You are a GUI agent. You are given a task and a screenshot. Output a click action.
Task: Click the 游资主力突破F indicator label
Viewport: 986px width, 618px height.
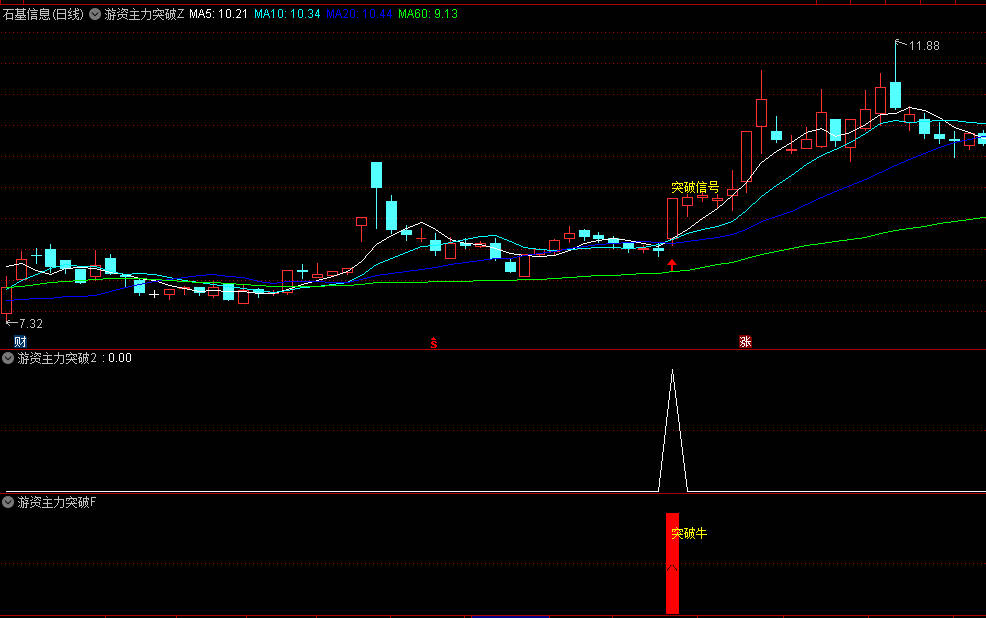[x=57, y=502]
